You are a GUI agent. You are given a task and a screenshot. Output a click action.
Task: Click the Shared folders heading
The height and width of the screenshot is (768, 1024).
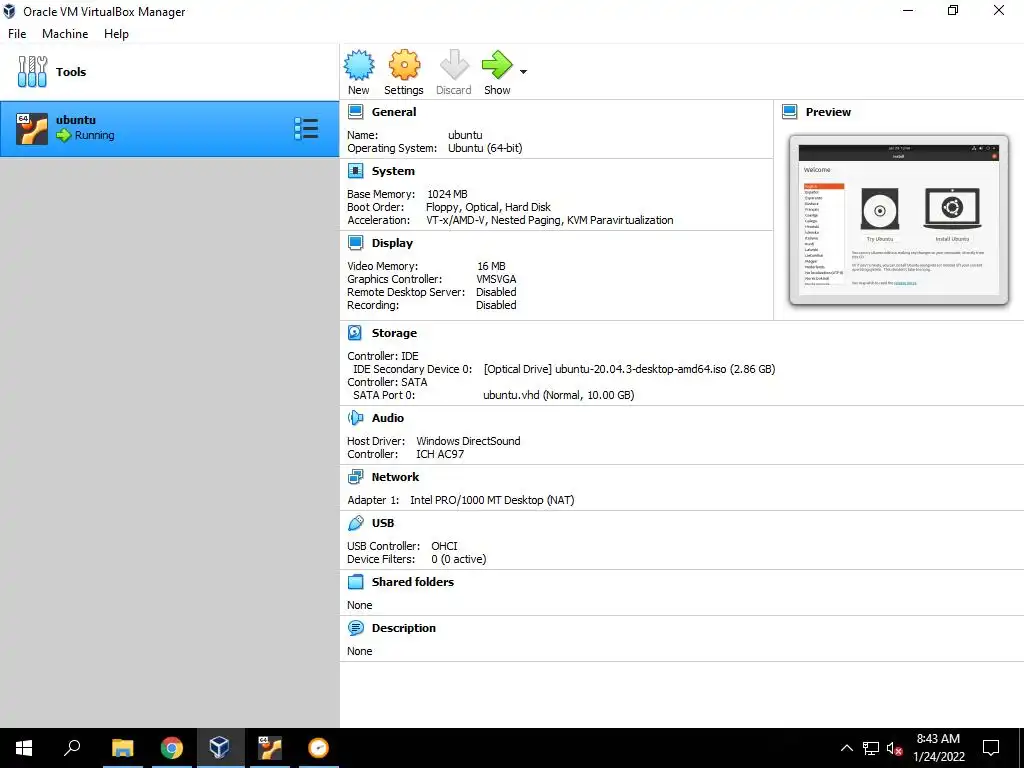(413, 582)
